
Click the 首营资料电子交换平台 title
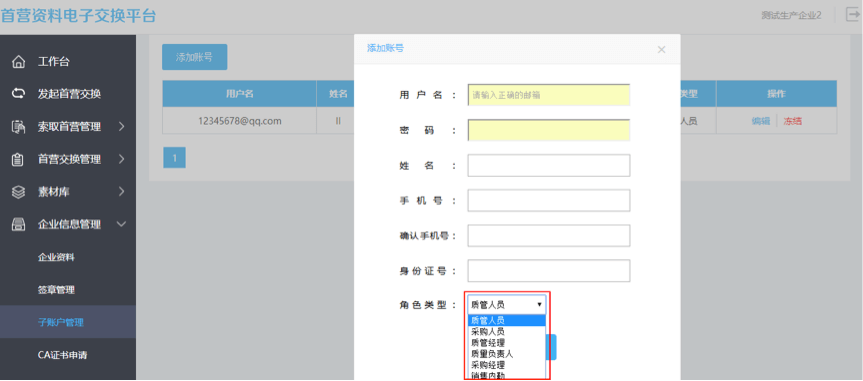(78, 16)
